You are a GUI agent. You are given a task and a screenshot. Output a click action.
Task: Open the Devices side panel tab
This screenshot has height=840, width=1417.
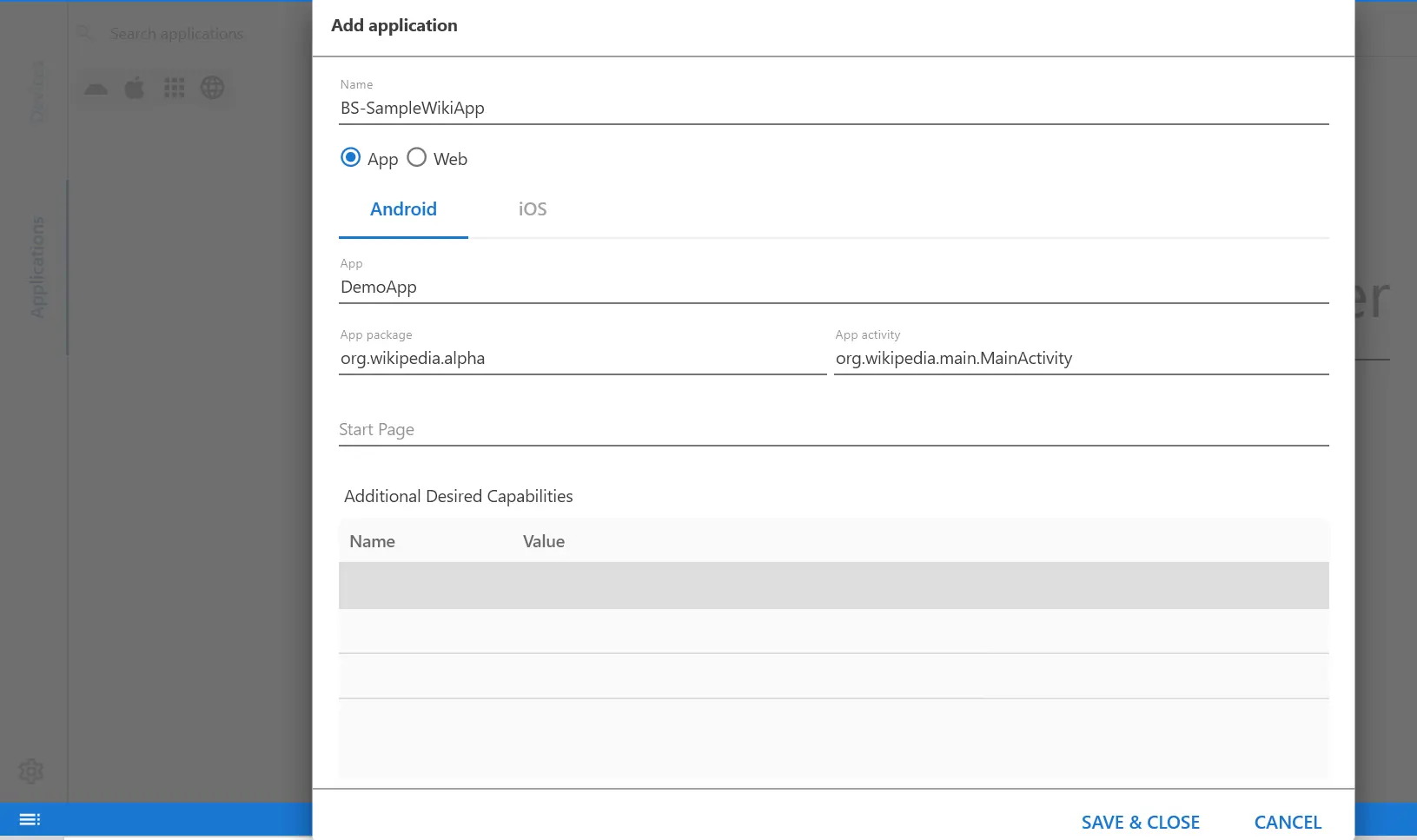37,91
